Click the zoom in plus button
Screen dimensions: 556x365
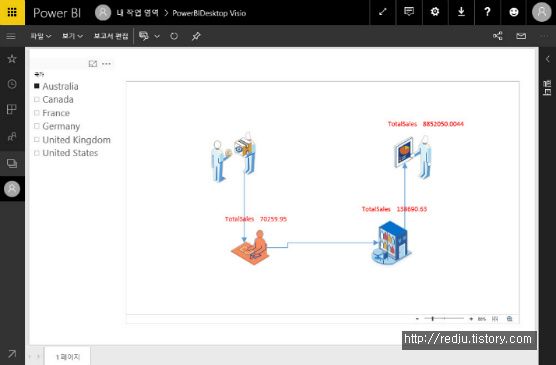(471, 319)
